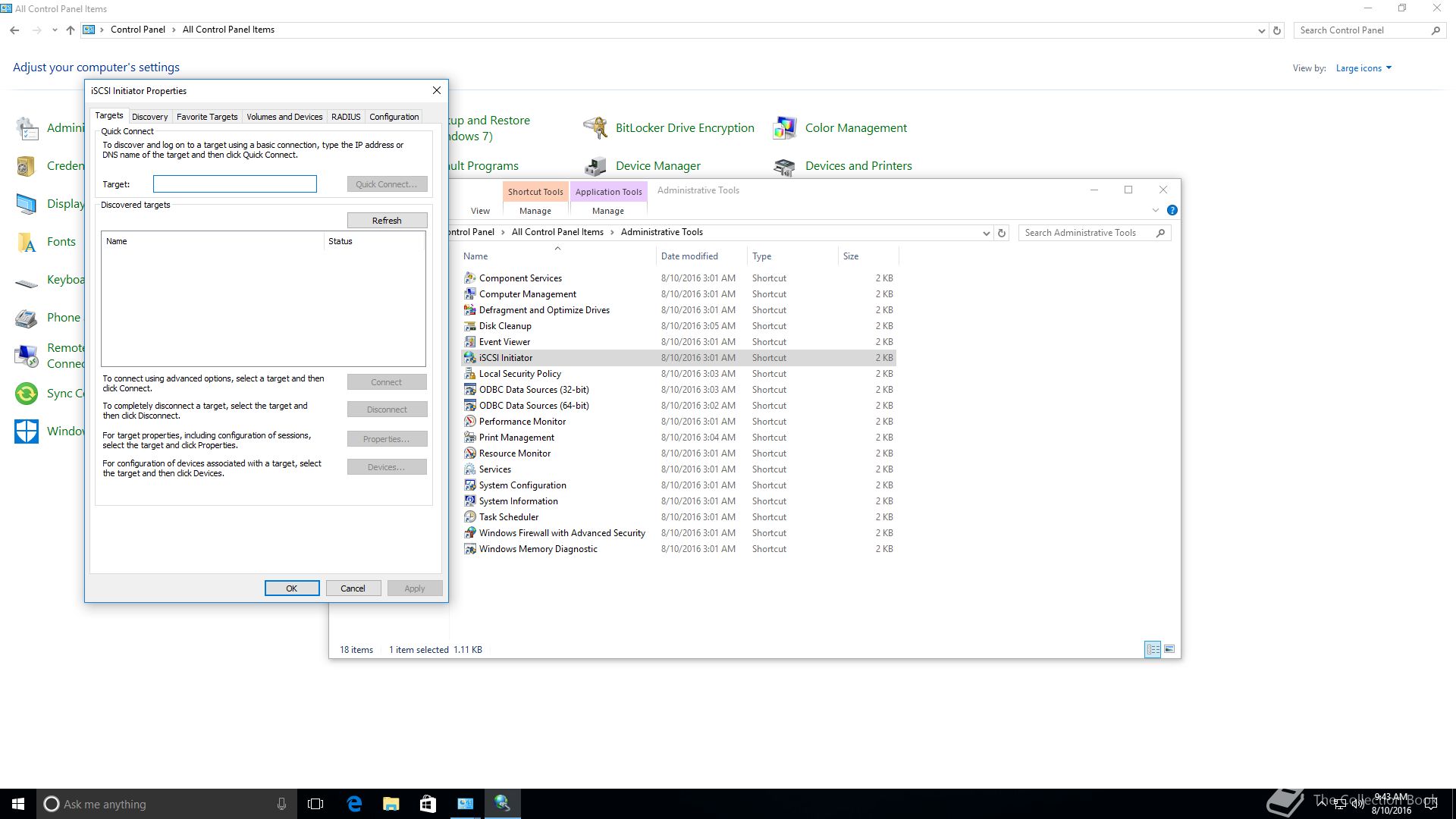The image size is (1456, 819).
Task: Click the Sync Center green icon
Action: [27, 393]
